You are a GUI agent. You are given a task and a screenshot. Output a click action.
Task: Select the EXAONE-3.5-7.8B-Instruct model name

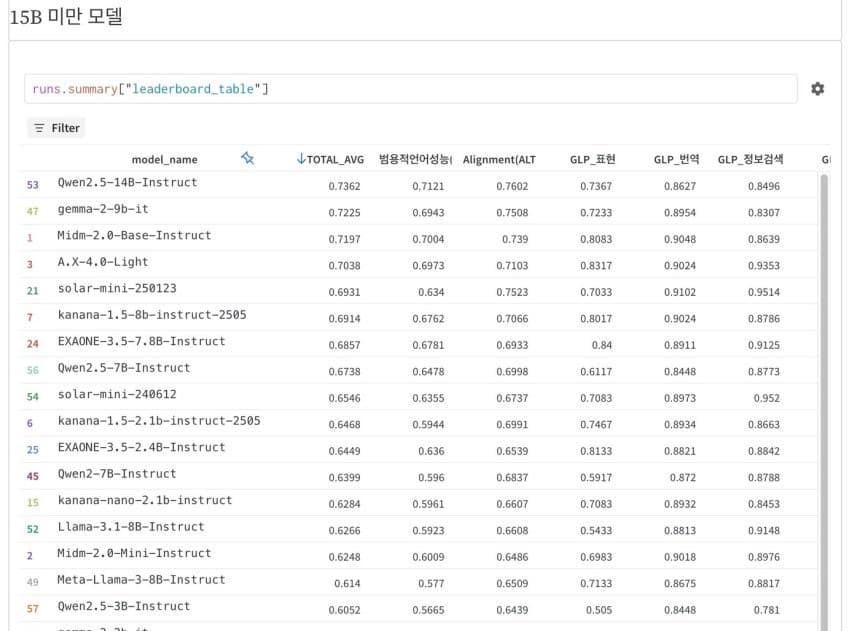(141, 341)
